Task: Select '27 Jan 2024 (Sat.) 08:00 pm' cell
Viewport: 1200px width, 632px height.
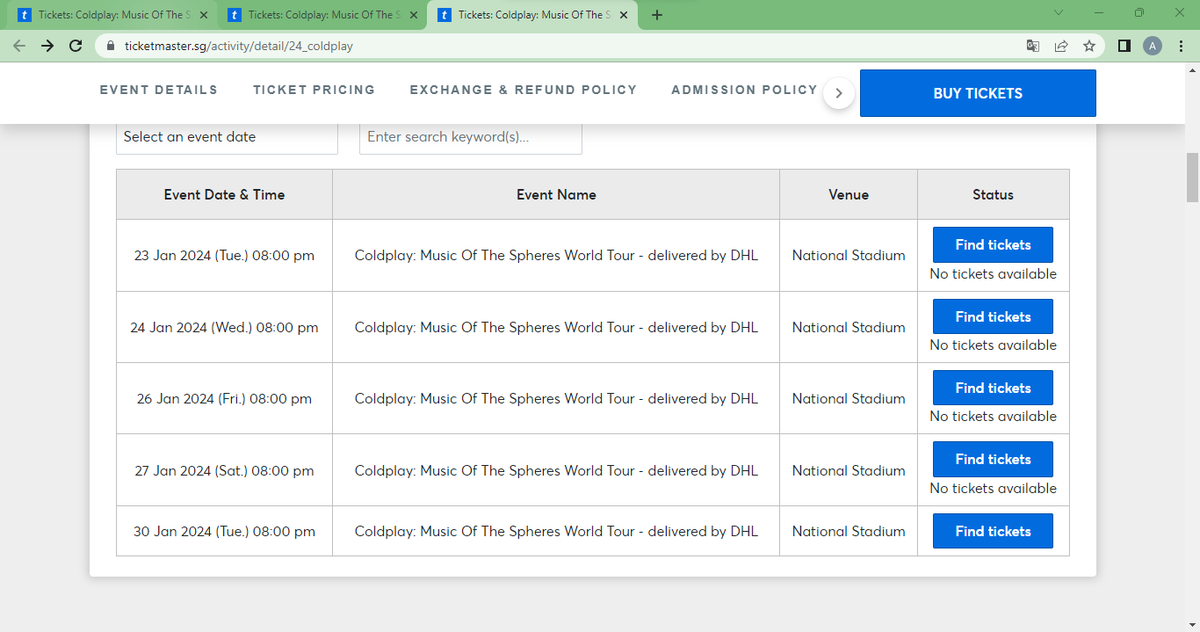Action: 224,470
